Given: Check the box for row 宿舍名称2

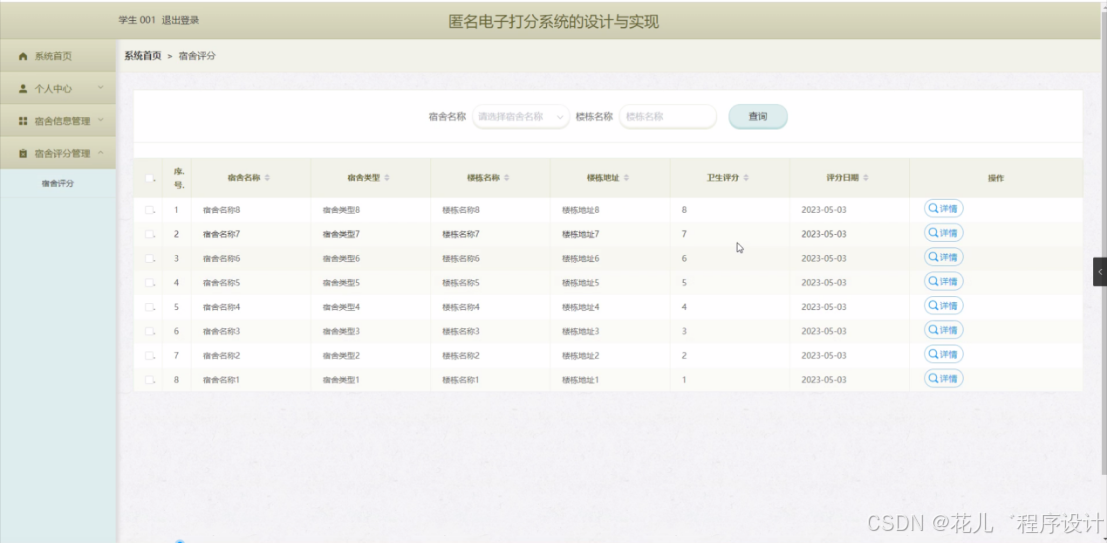Looking at the screenshot, I should tap(149, 356).
